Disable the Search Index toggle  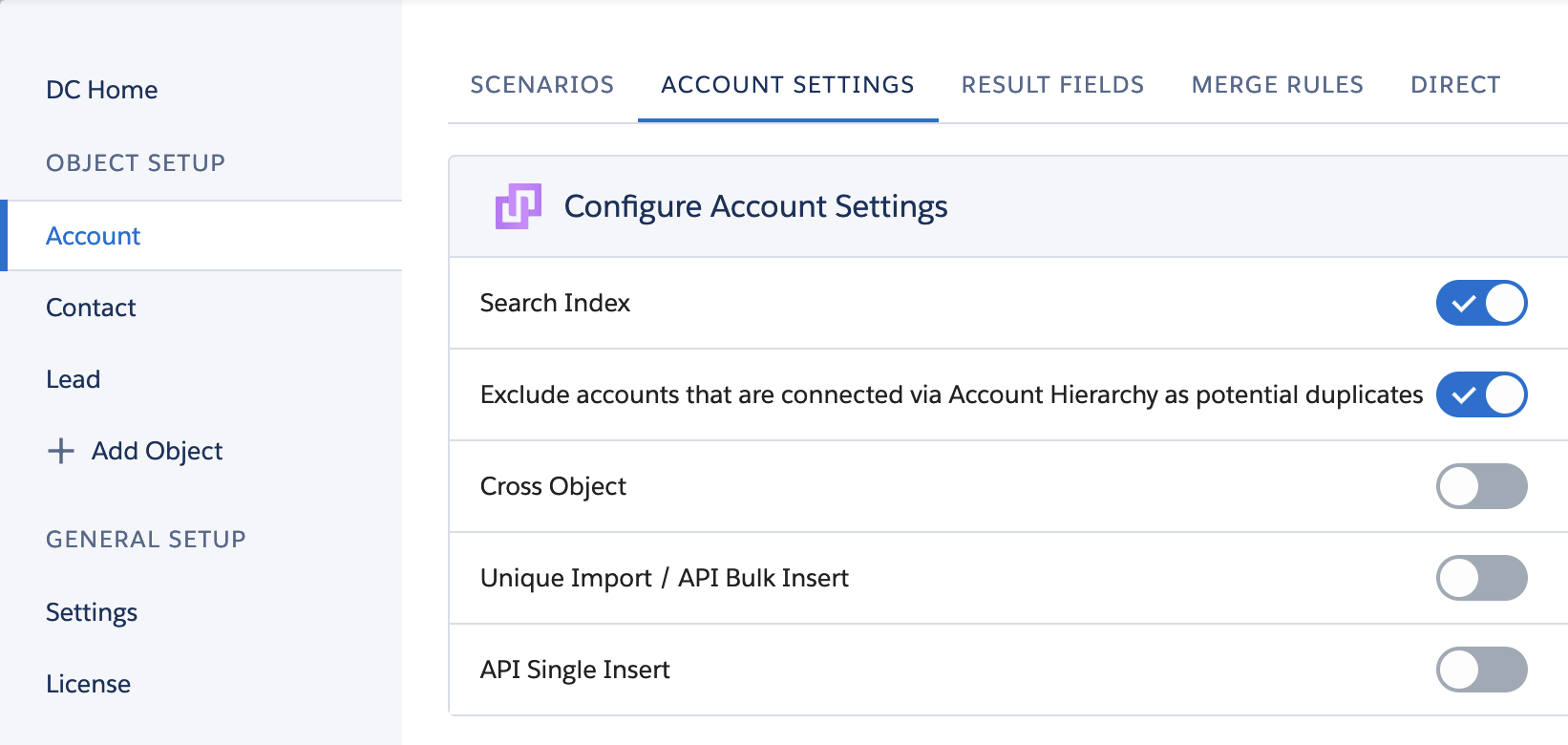pos(1481,303)
